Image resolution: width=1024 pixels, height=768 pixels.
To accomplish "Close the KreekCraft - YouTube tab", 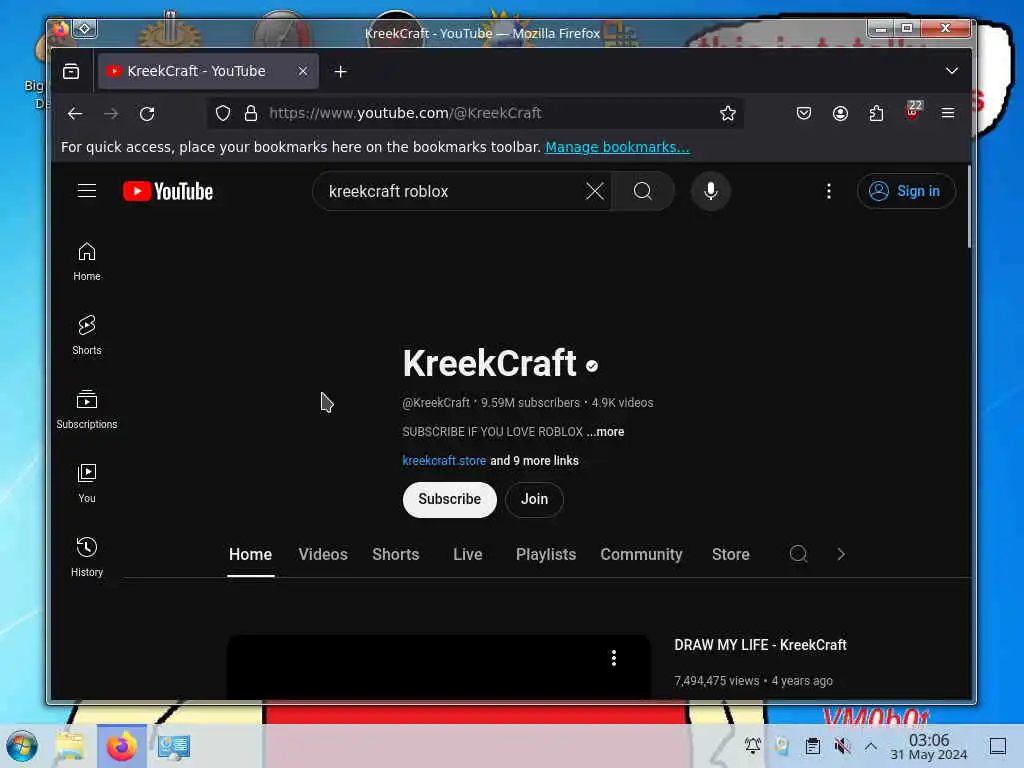I will tap(303, 71).
